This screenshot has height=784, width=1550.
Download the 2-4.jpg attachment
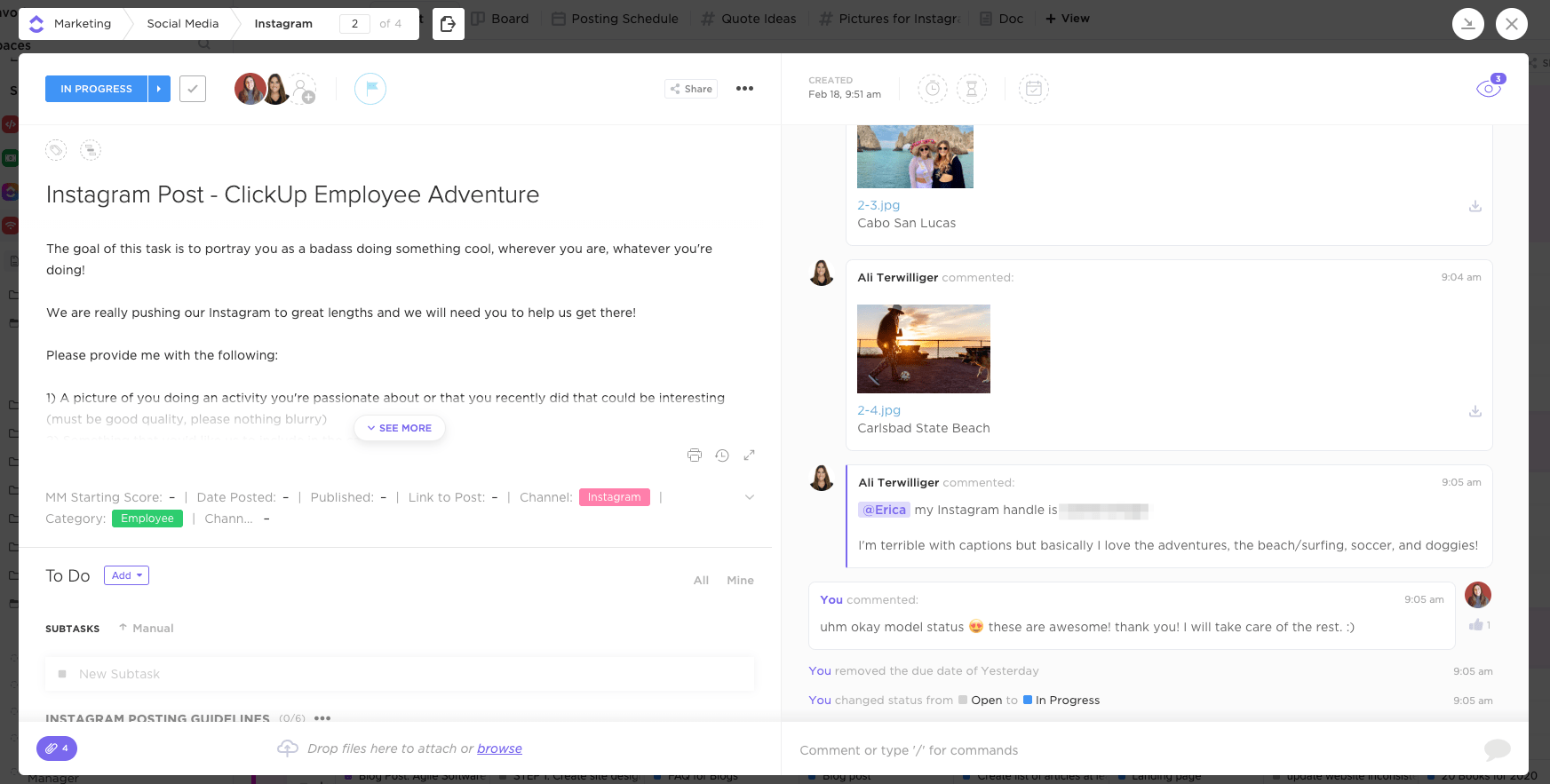point(1474,411)
